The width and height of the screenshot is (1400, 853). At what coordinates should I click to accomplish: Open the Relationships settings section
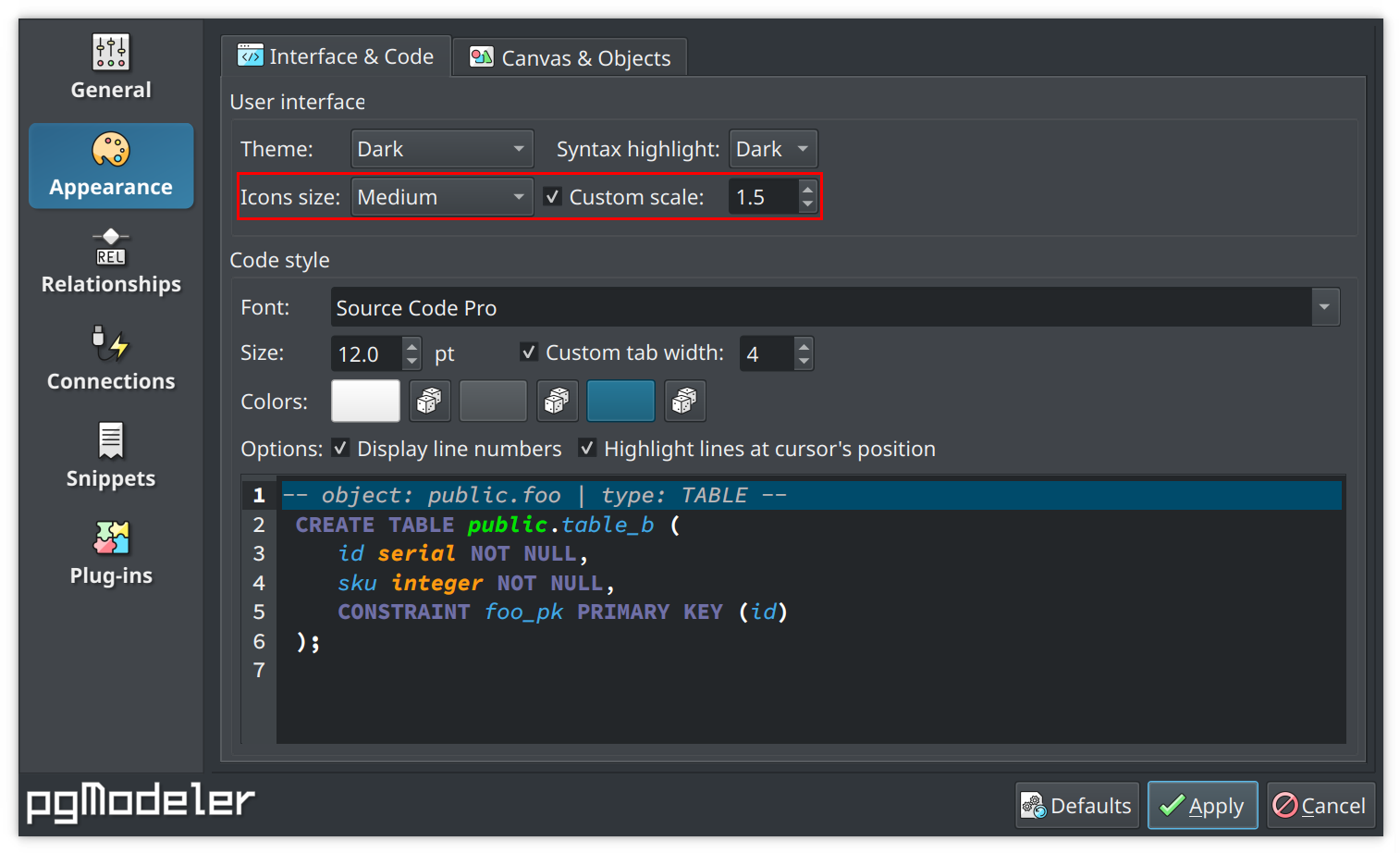point(111,263)
